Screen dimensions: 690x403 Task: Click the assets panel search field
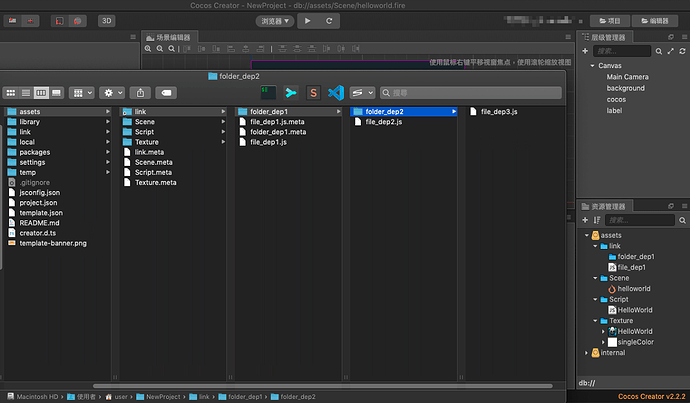[639, 220]
